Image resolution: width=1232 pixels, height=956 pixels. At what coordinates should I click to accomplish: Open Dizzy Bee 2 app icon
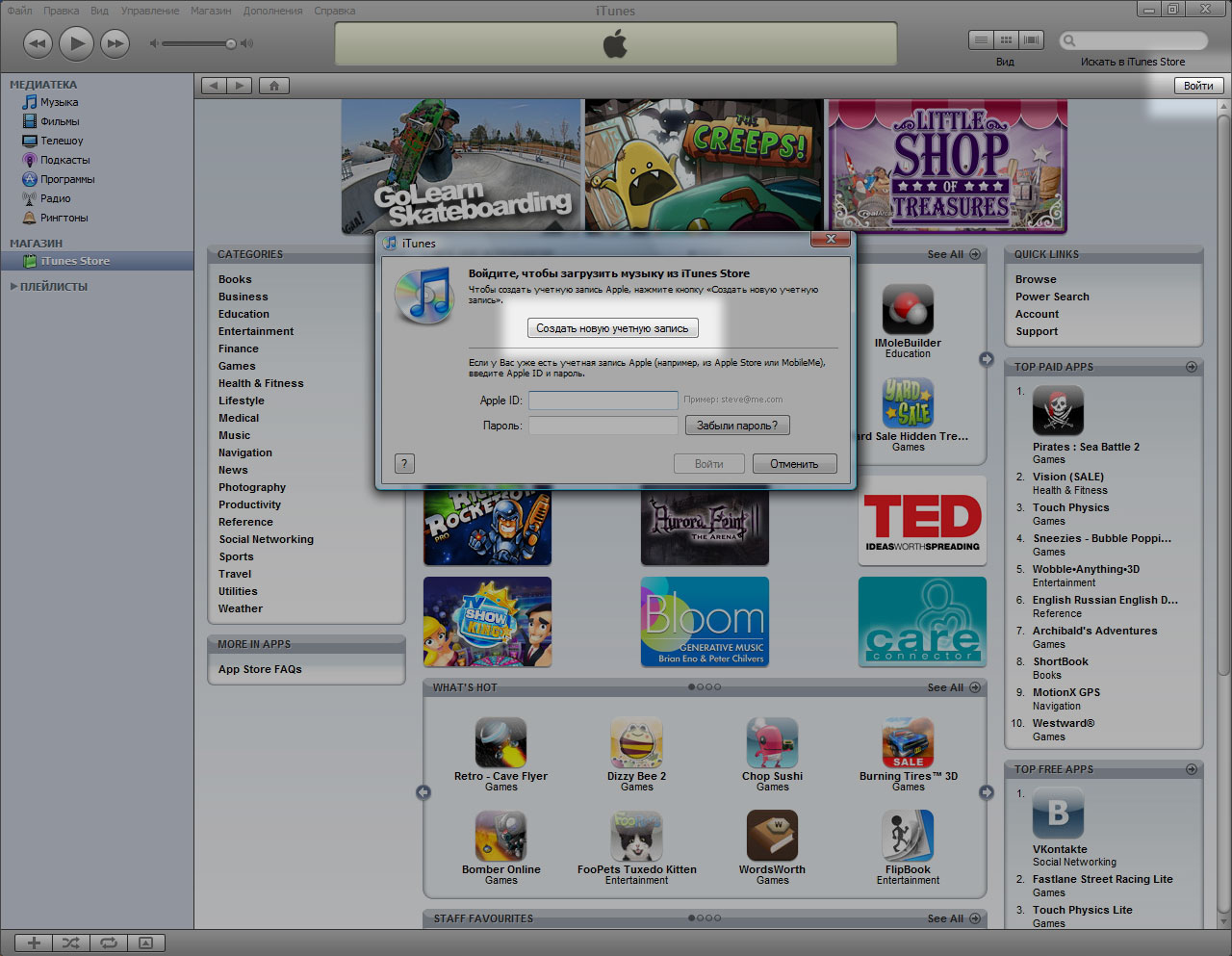click(636, 742)
